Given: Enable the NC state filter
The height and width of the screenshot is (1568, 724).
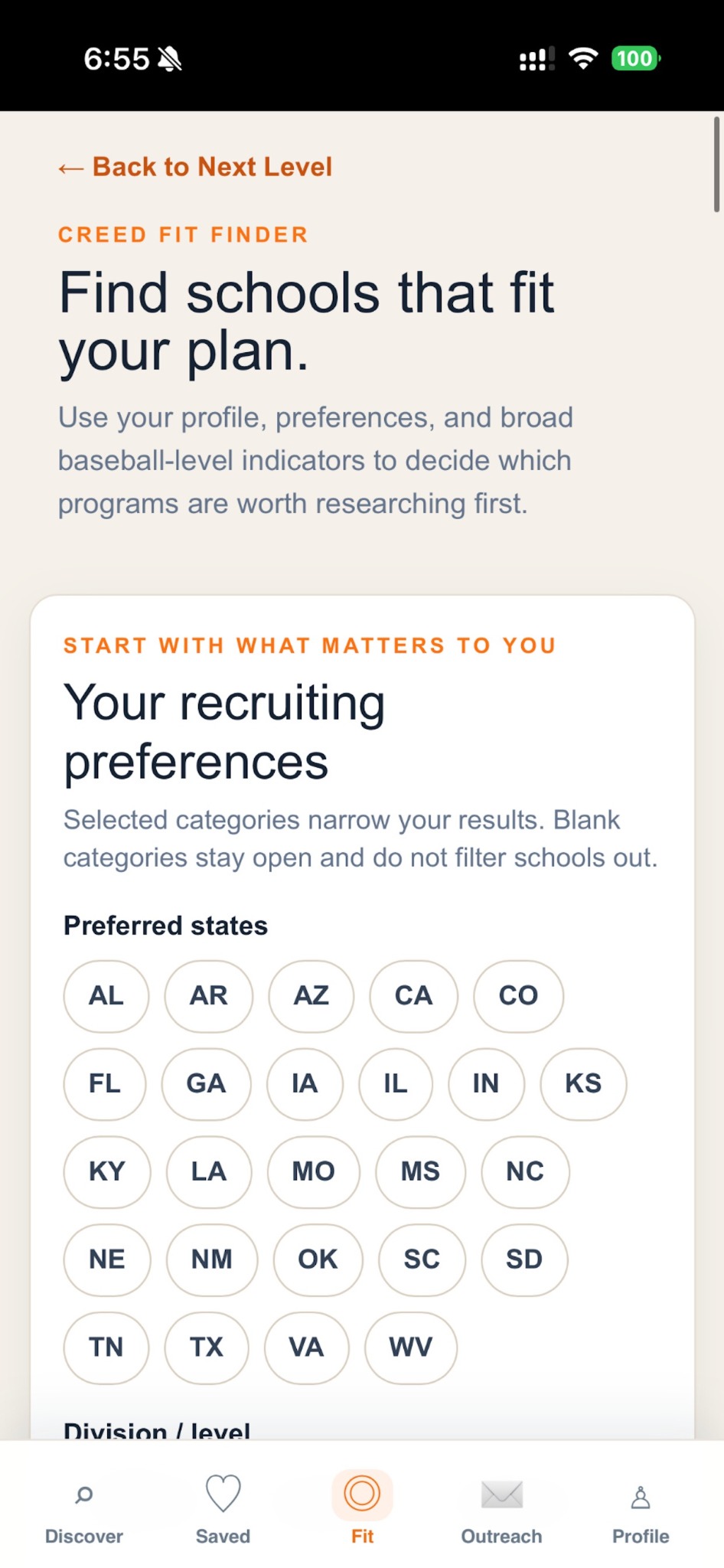Looking at the screenshot, I should coord(525,1172).
